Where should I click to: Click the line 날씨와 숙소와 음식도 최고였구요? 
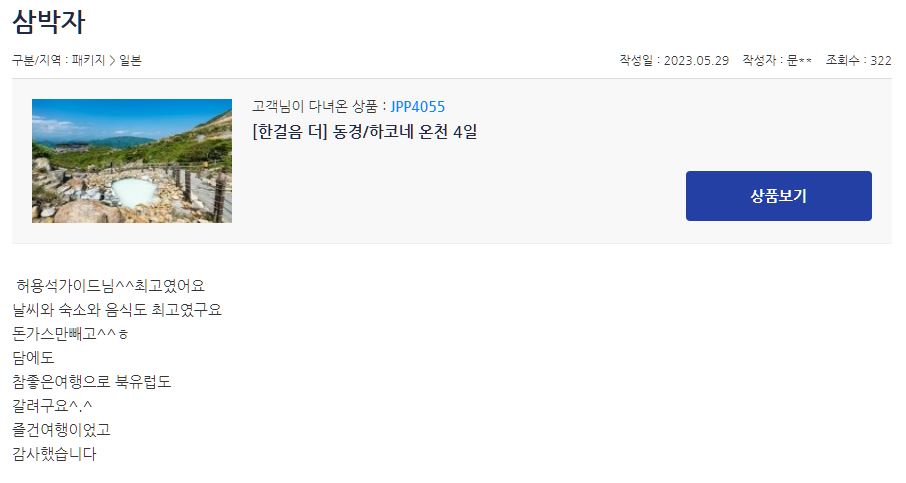(117, 310)
